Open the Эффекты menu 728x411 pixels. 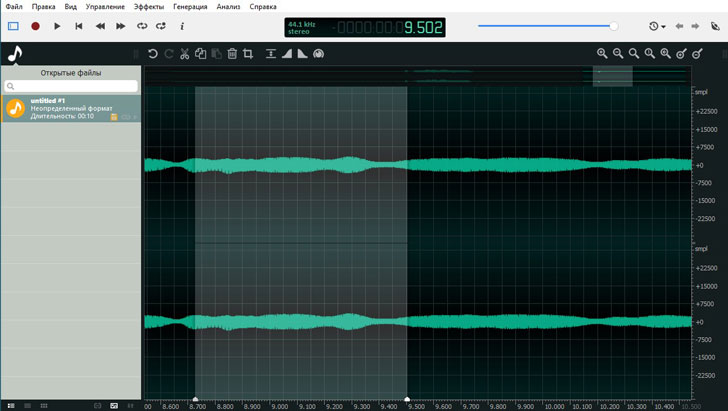point(149,7)
